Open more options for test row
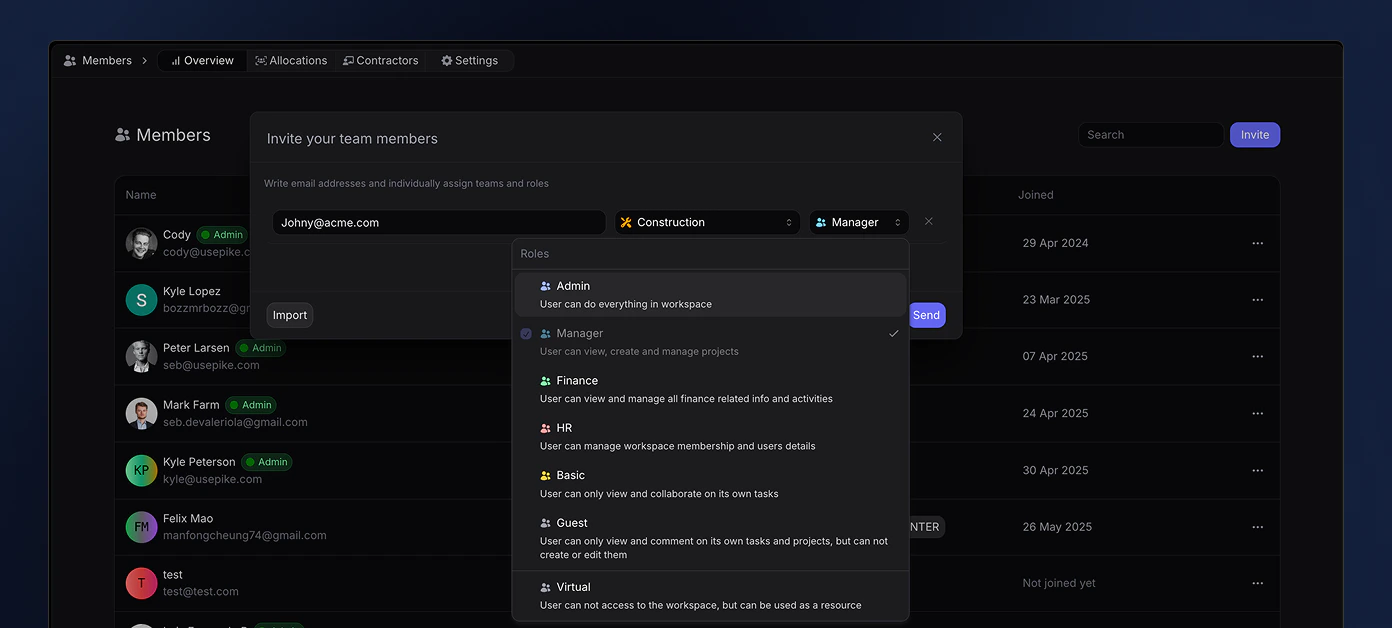The image size is (1392, 628). tap(1258, 583)
